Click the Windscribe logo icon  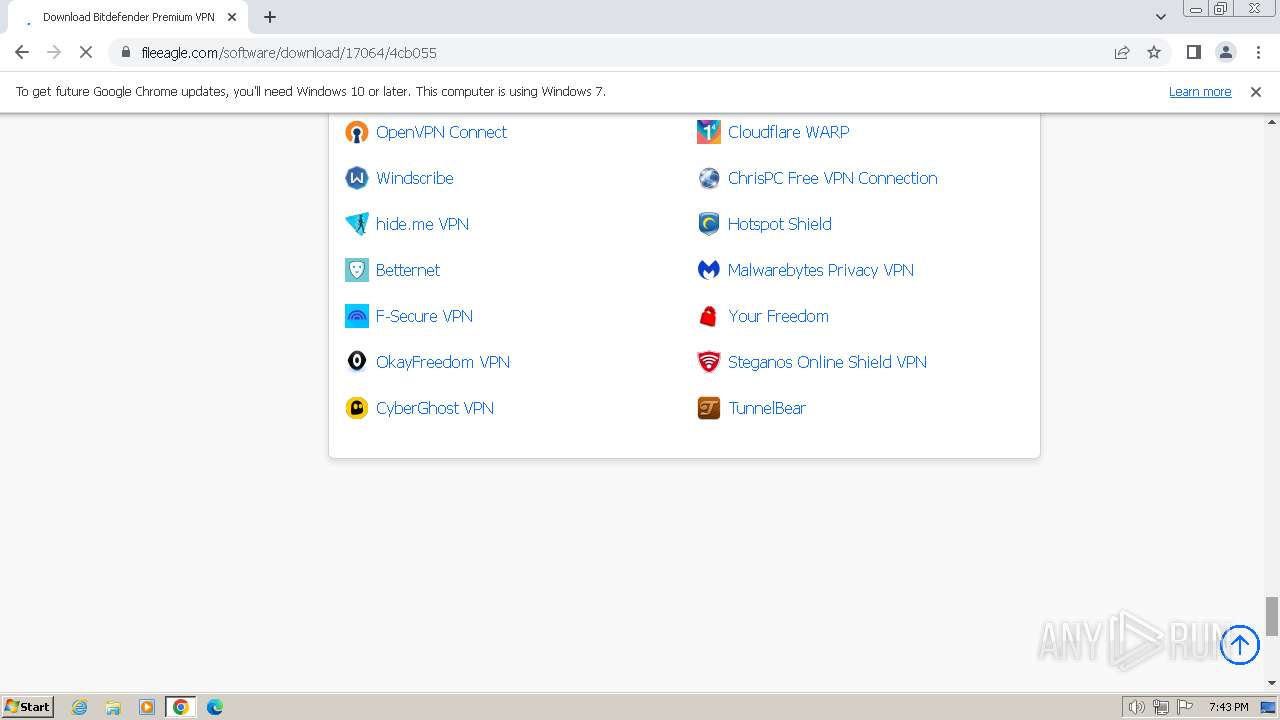click(357, 178)
